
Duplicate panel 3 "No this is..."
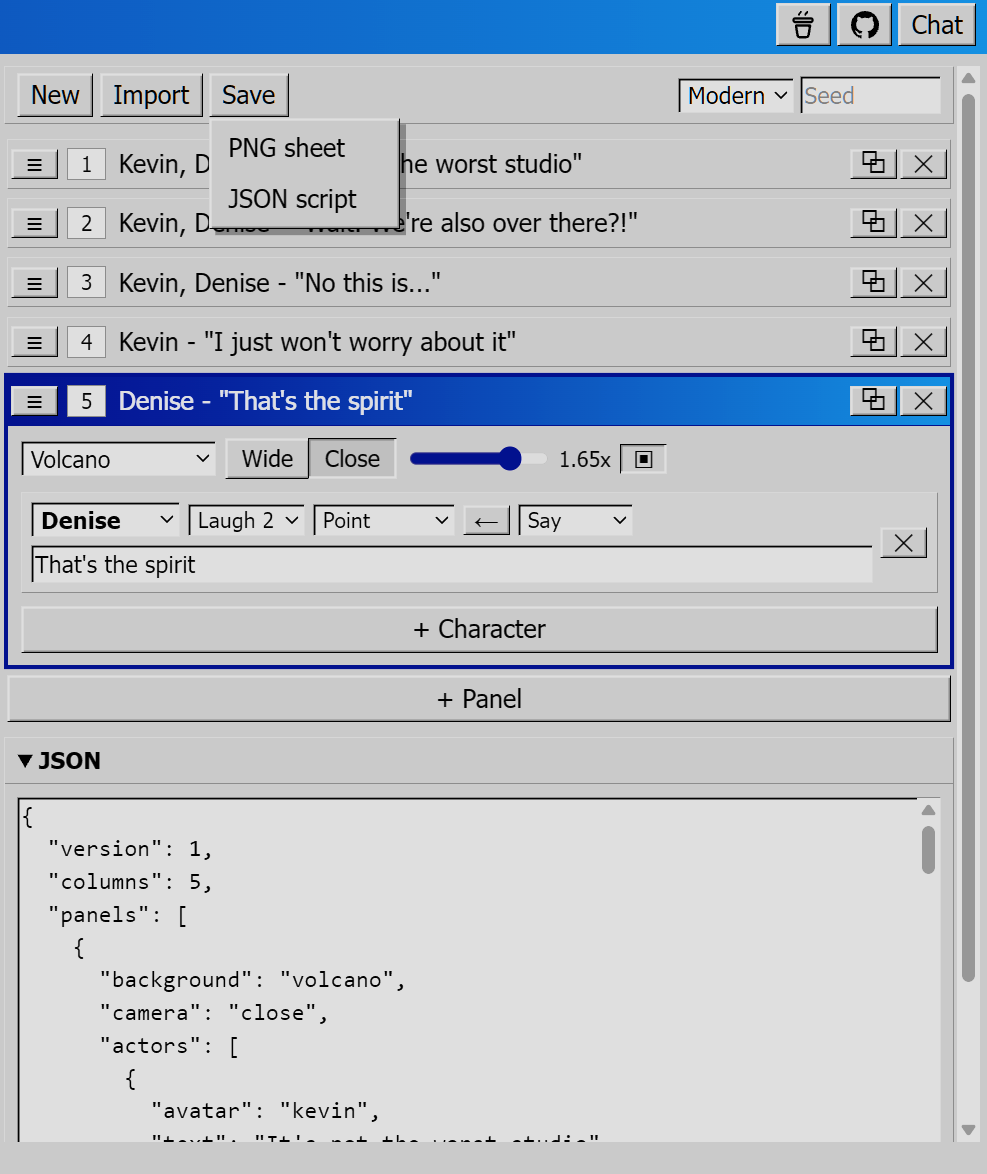point(873,283)
